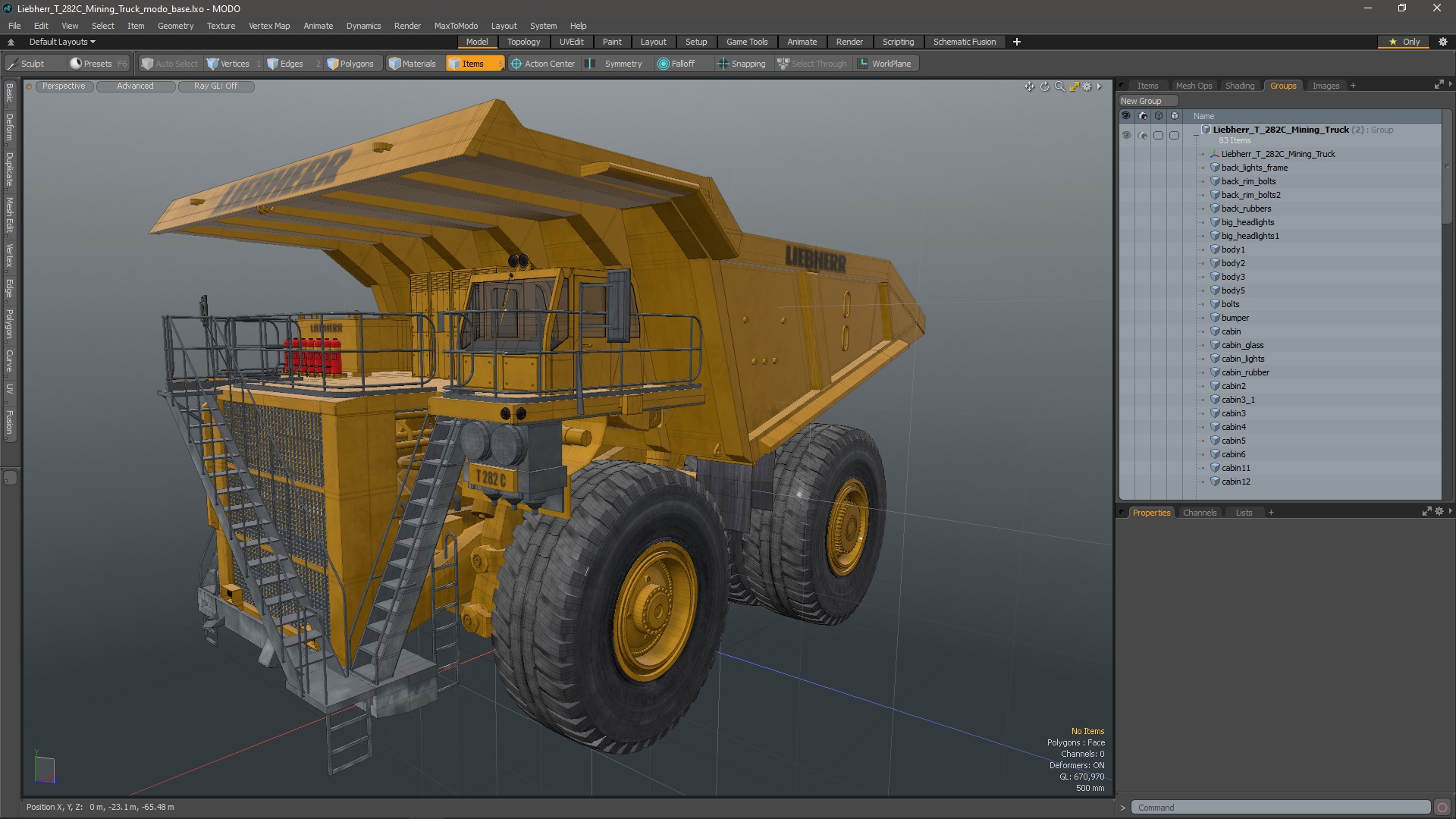Viewport: 1456px width, 819px height.
Task: Click the viewport rotate icon
Action: [x=1044, y=86]
